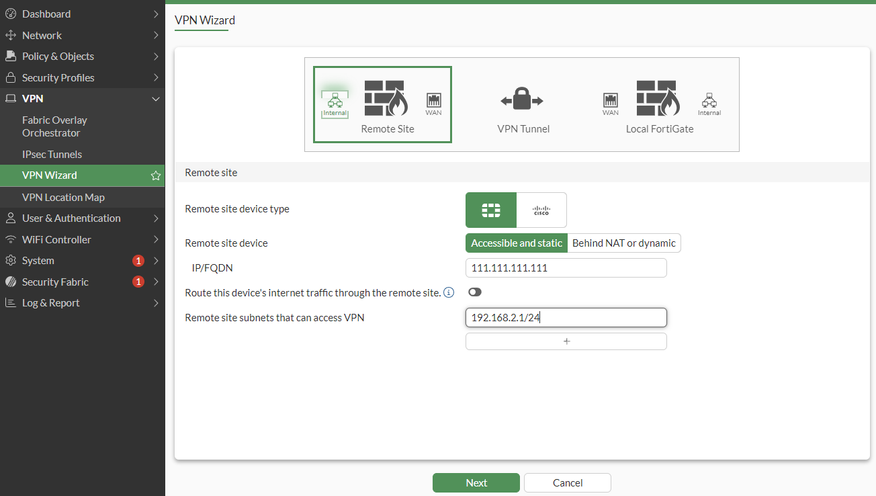Image resolution: width=876 pixels, height=496 pixels.
Task: Click the Security Profiles lock icon
Action: click(x=11, y=77)
